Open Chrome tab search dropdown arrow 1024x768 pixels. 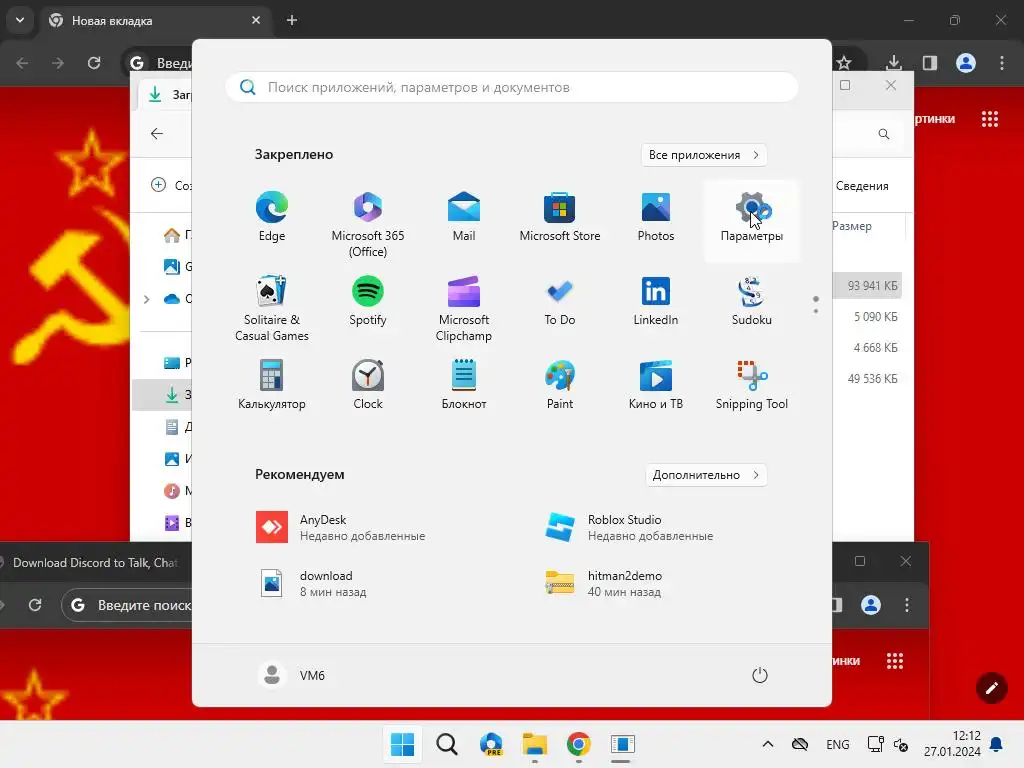point(20,20)
